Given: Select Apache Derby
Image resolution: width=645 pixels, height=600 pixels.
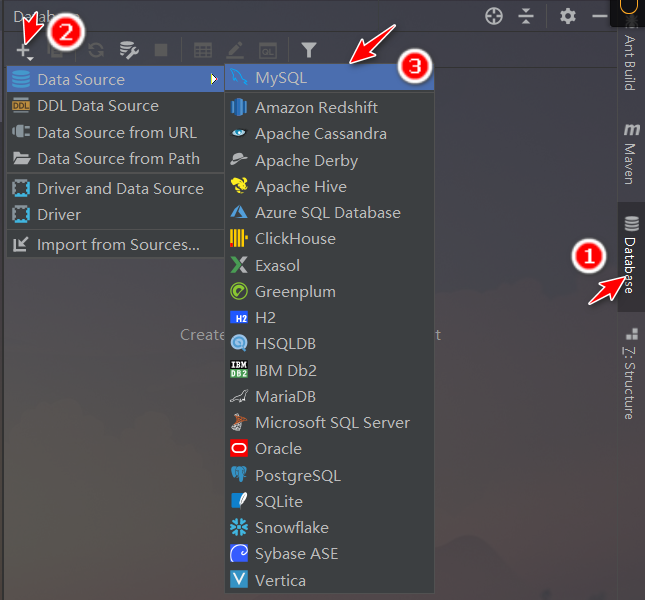Looking at the screenshot, I should (x=329, y=160).
